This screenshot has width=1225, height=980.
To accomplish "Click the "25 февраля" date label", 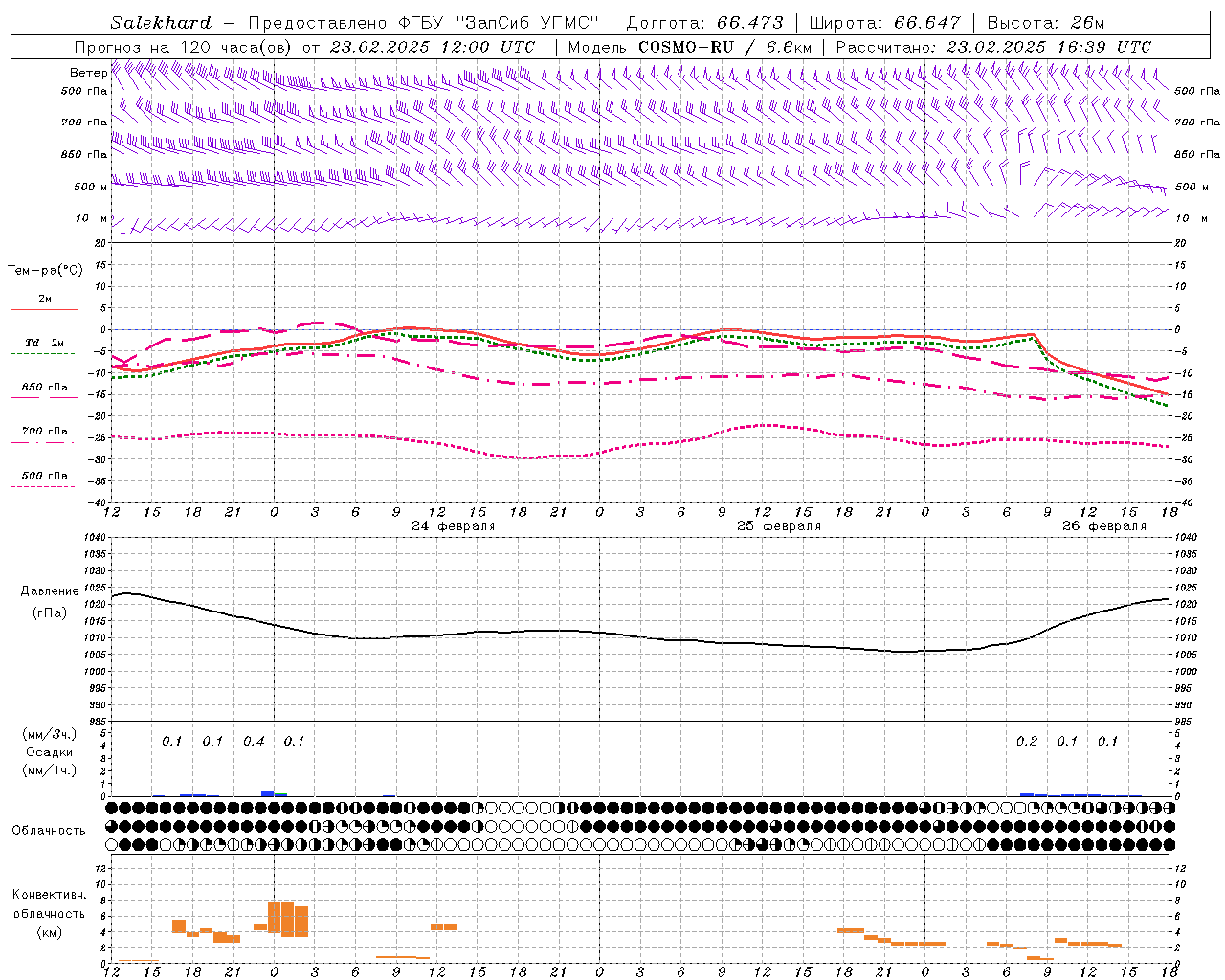I will [x=779, y=526].
